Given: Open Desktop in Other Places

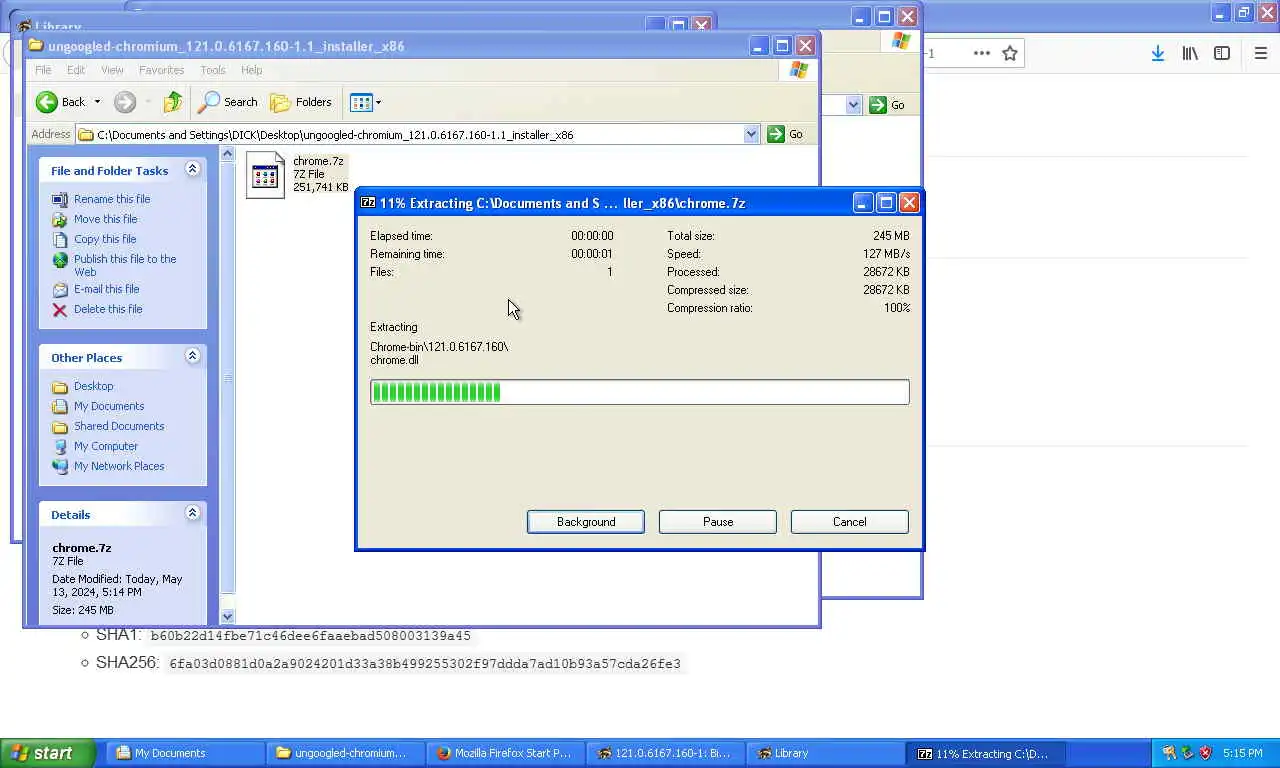Looking at the screenshot, I should (93, 386).
